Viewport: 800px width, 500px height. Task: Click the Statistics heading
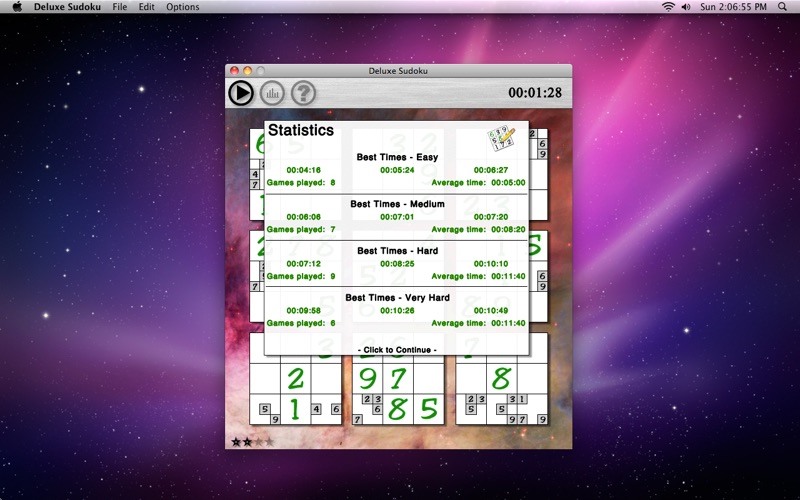coord(301,131)
